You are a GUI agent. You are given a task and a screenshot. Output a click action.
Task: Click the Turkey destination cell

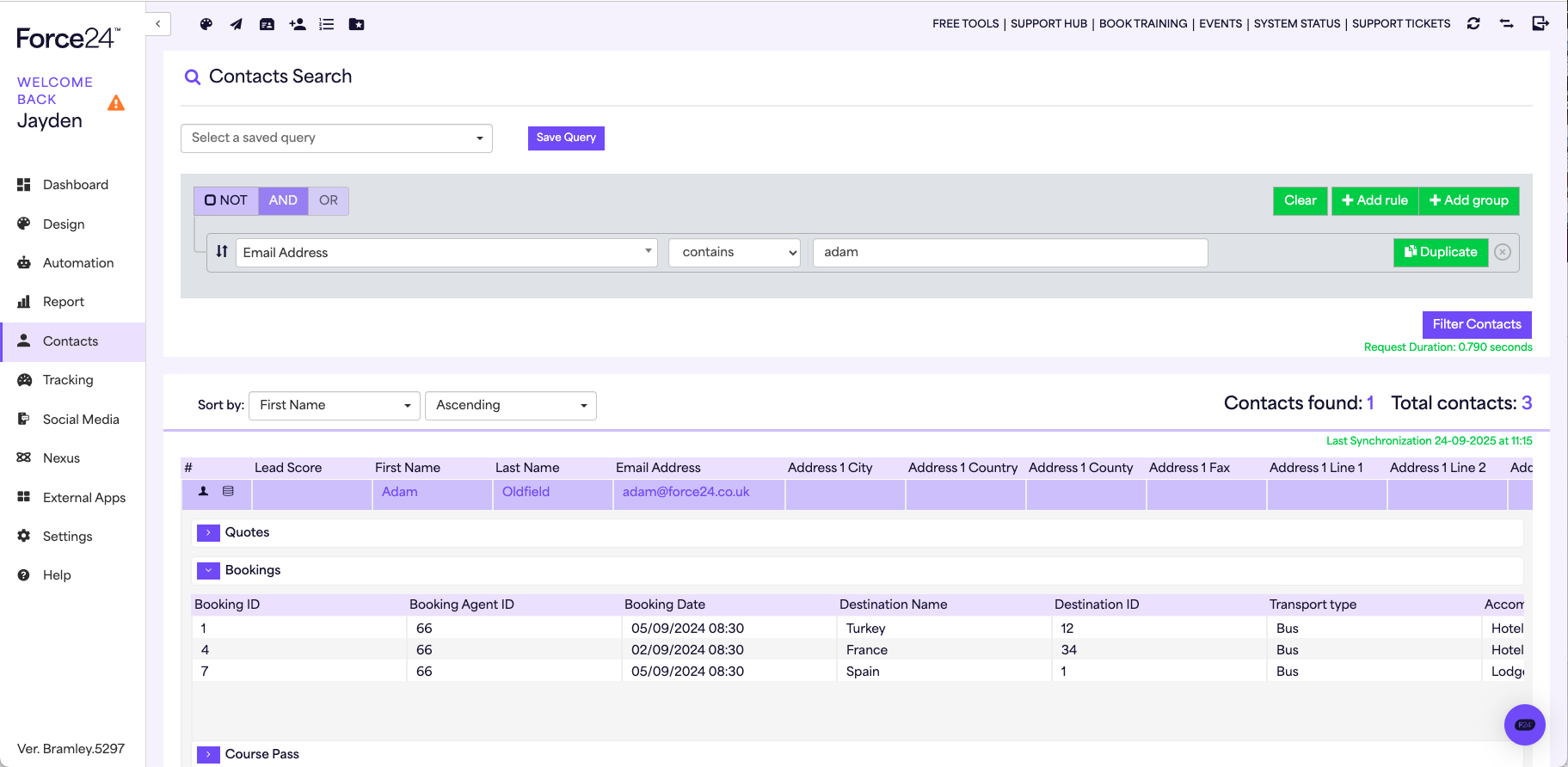click(x=944, y=629)
